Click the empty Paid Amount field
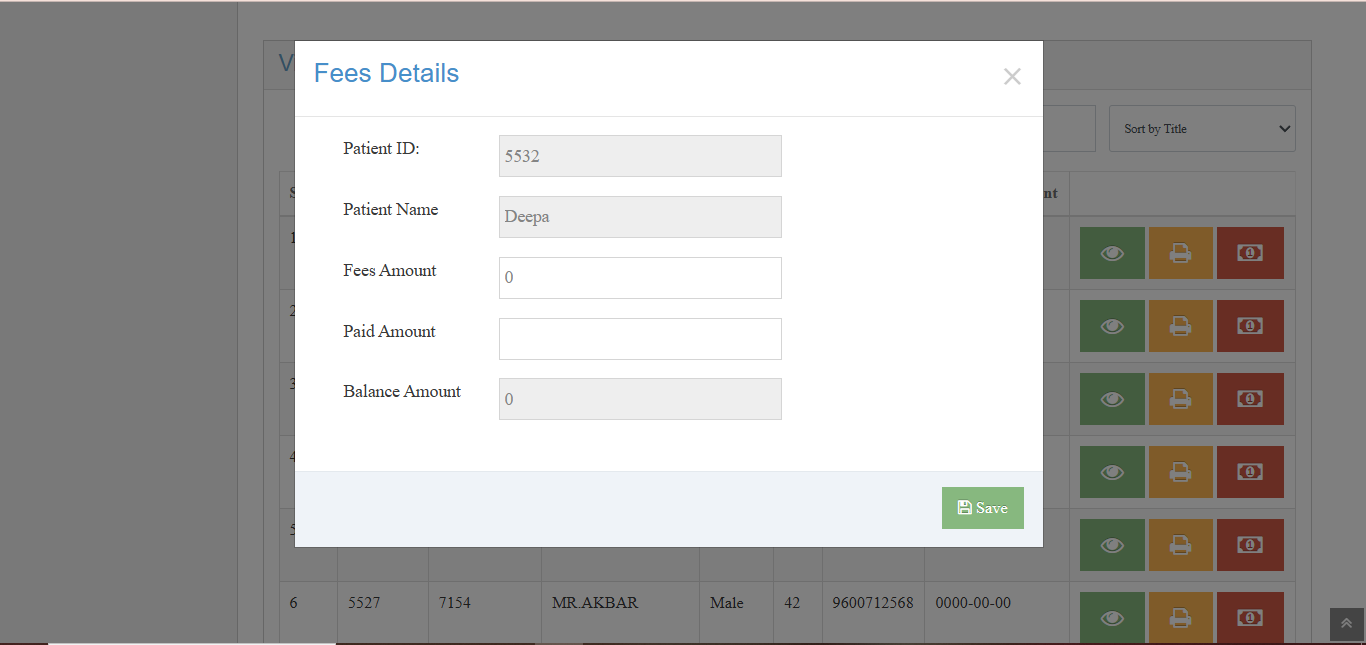This screenshot has height=645, width=1366. pos(640,339)
